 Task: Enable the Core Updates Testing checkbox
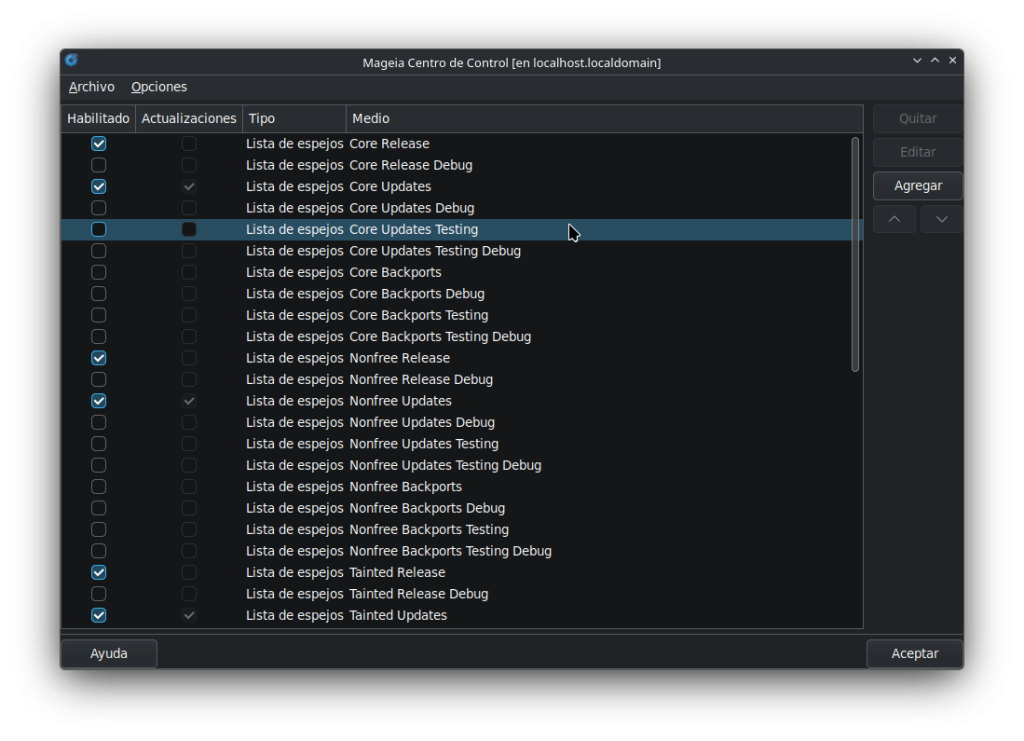pyautogui.click(x=99, y=229)
